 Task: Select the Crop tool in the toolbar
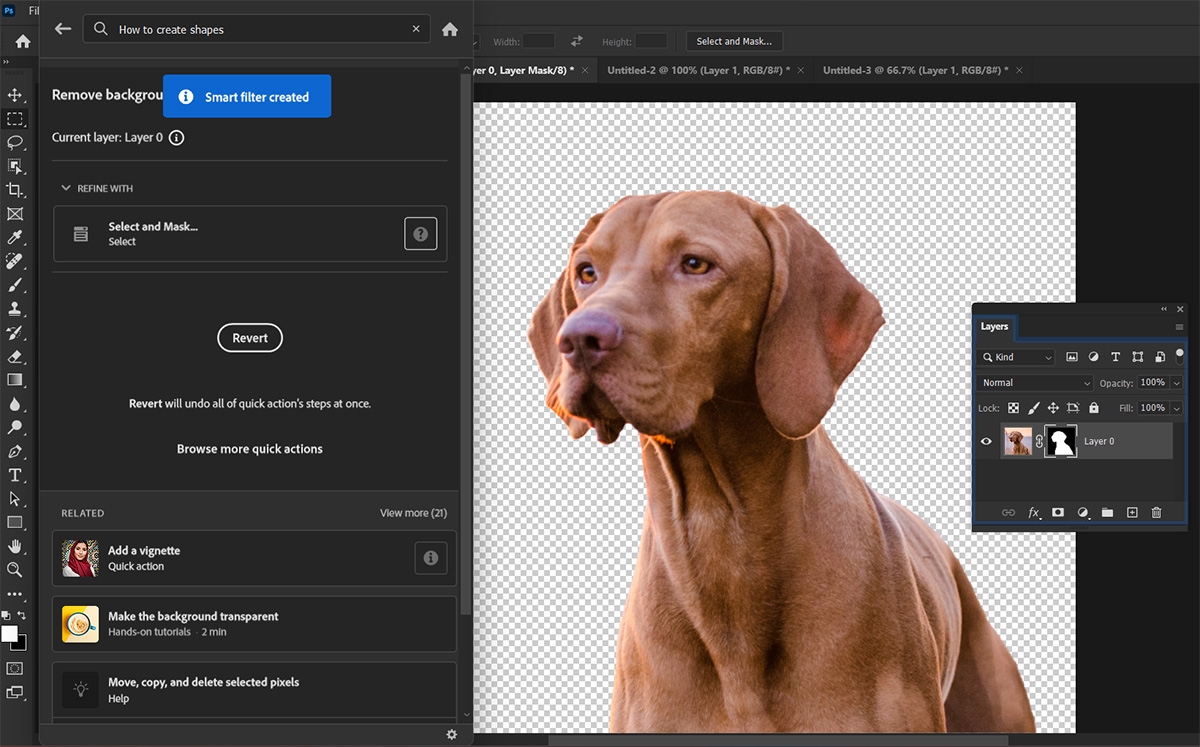point(15,190)
